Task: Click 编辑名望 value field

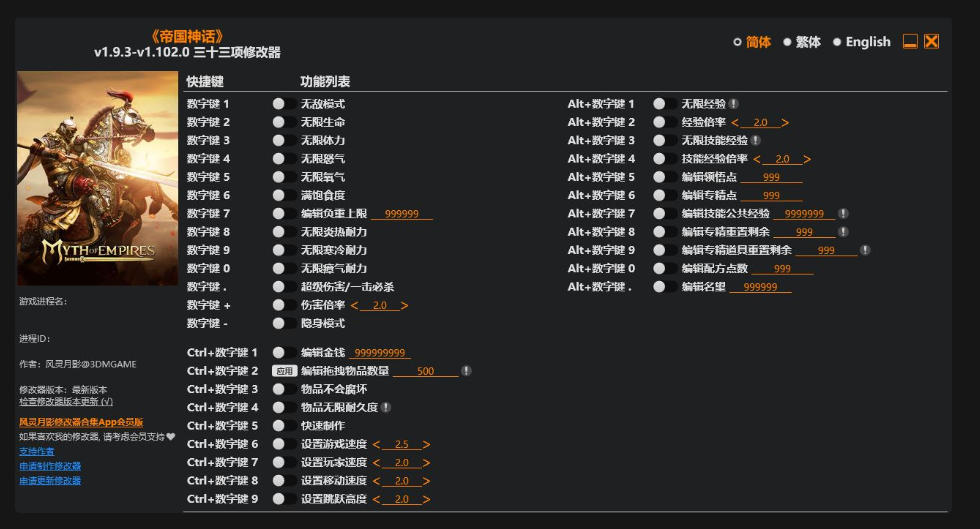Action: click(761, 287)
